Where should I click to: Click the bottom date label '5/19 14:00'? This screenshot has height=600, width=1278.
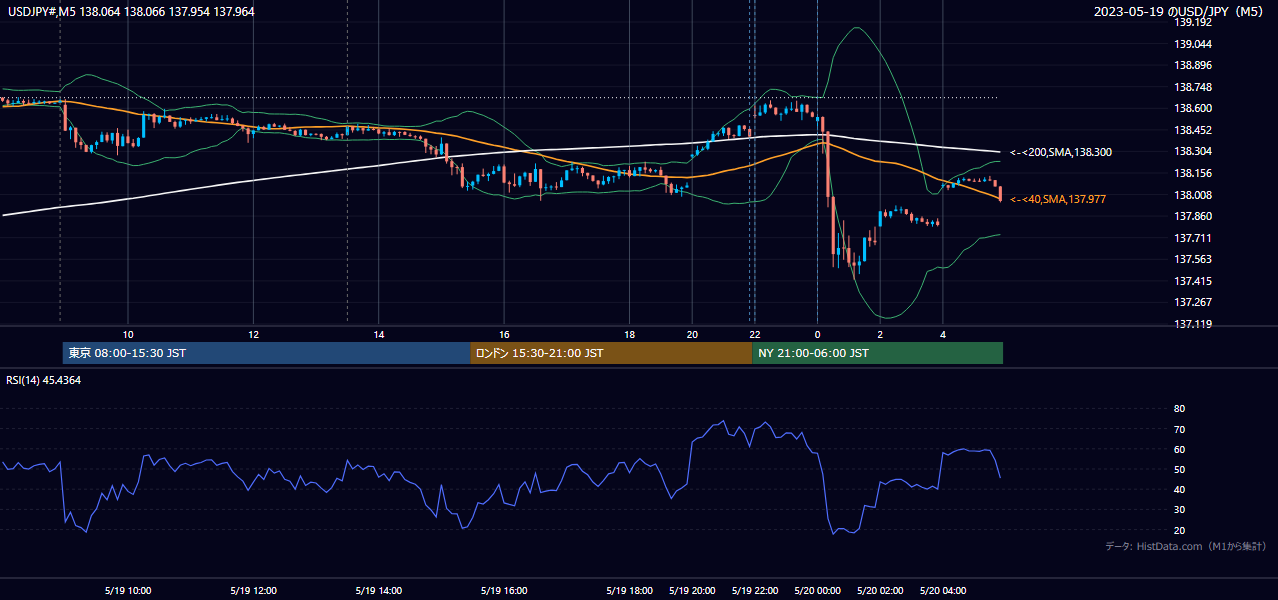tap(378, 591)
